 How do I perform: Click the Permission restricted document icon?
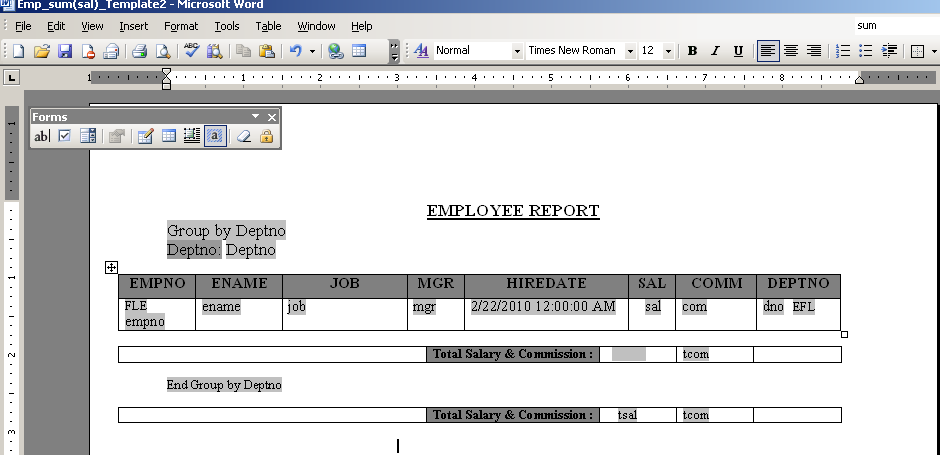(x=88, y=52)
